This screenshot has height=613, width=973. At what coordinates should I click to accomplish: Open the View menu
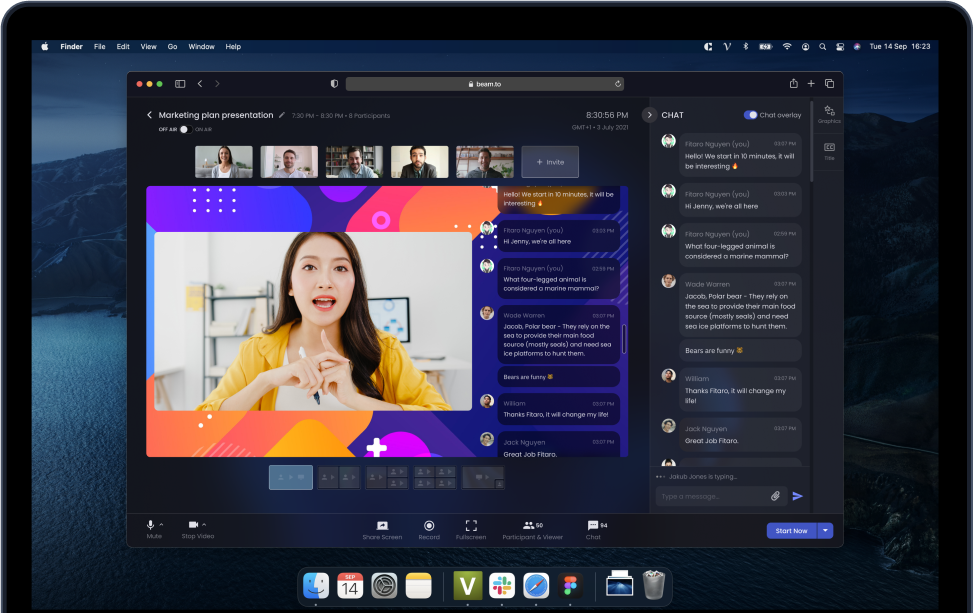pyautogui.click(x=148, y=47)
